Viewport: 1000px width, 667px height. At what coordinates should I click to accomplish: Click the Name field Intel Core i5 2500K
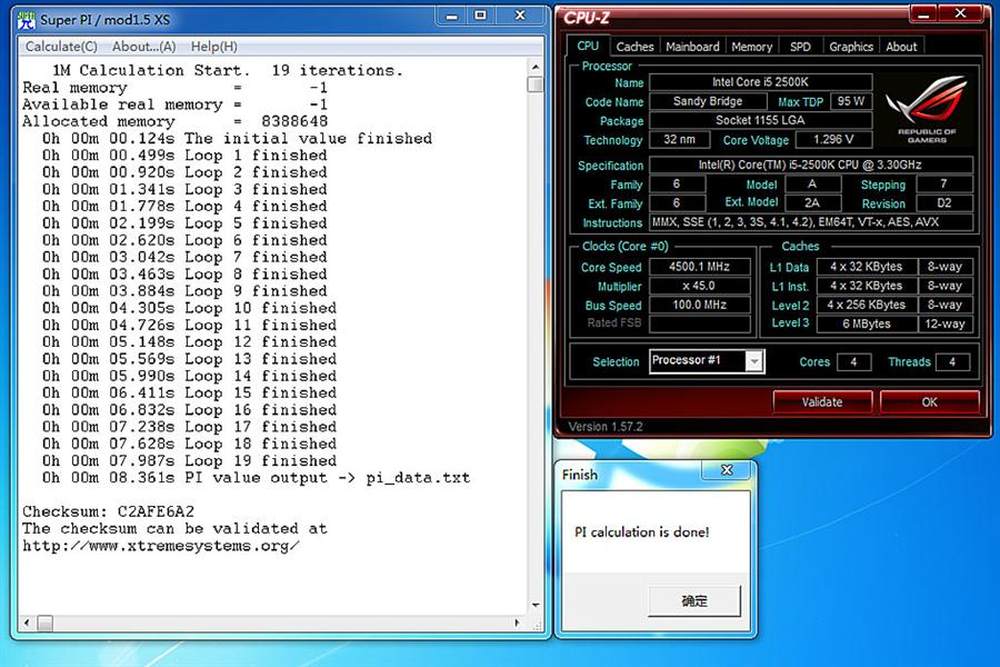coord(760,82)
